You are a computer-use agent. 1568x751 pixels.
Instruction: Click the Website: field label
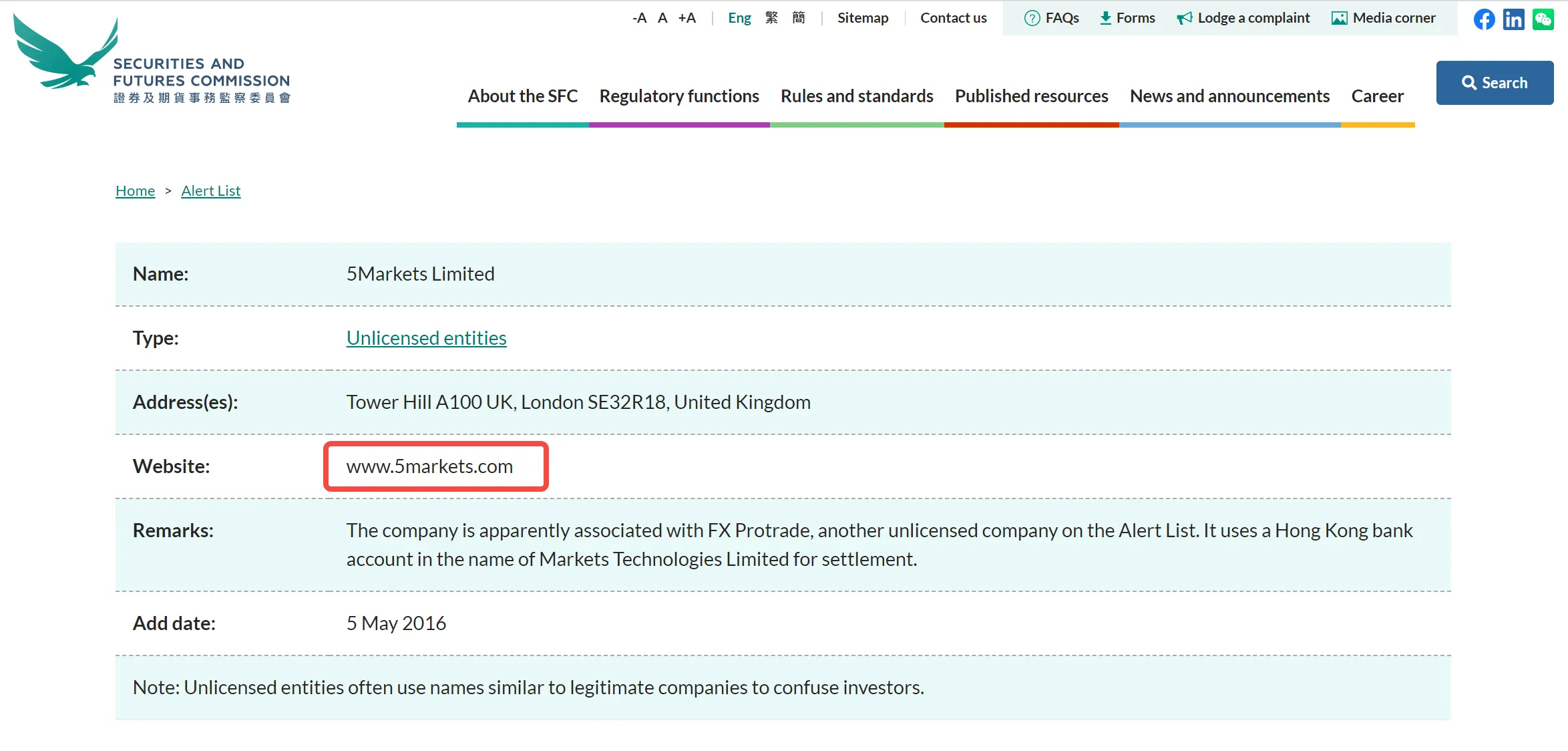tap(171, 466)
